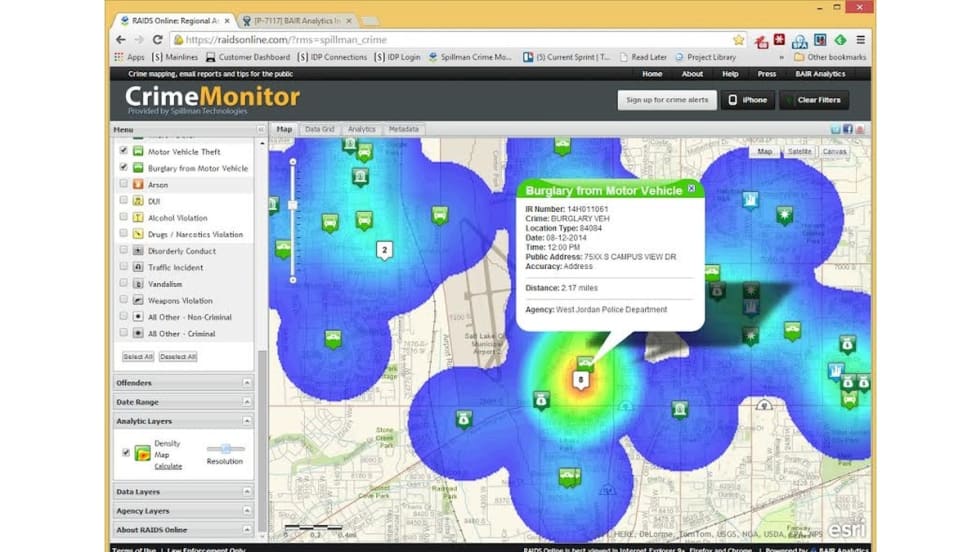Image resolution: width=980 pixels, height=552 pixels.
Task: Bookmark page with the star icon
Action: [739, 40]
